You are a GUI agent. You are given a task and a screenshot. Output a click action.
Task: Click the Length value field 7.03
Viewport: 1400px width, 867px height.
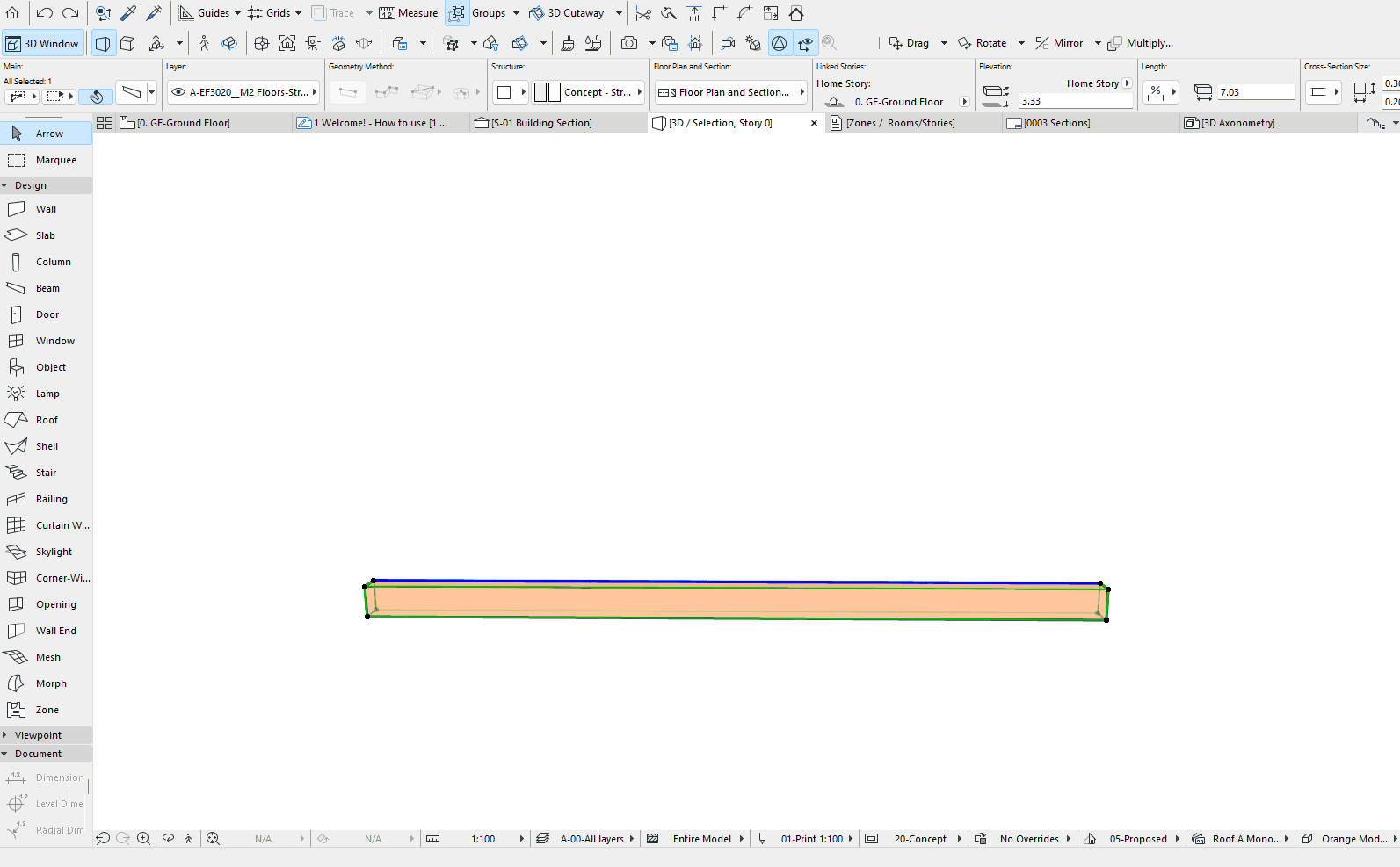click(1257, 92)
